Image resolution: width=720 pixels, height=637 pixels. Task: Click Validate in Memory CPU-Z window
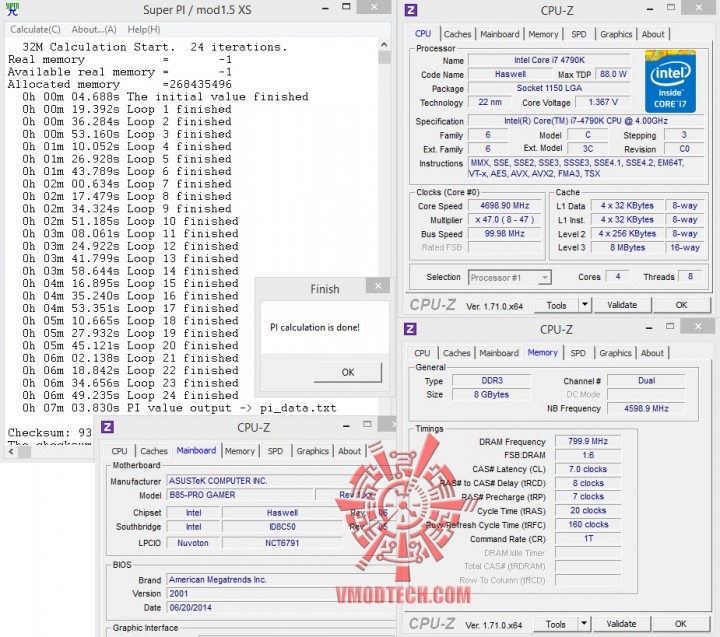coord(621,624)
